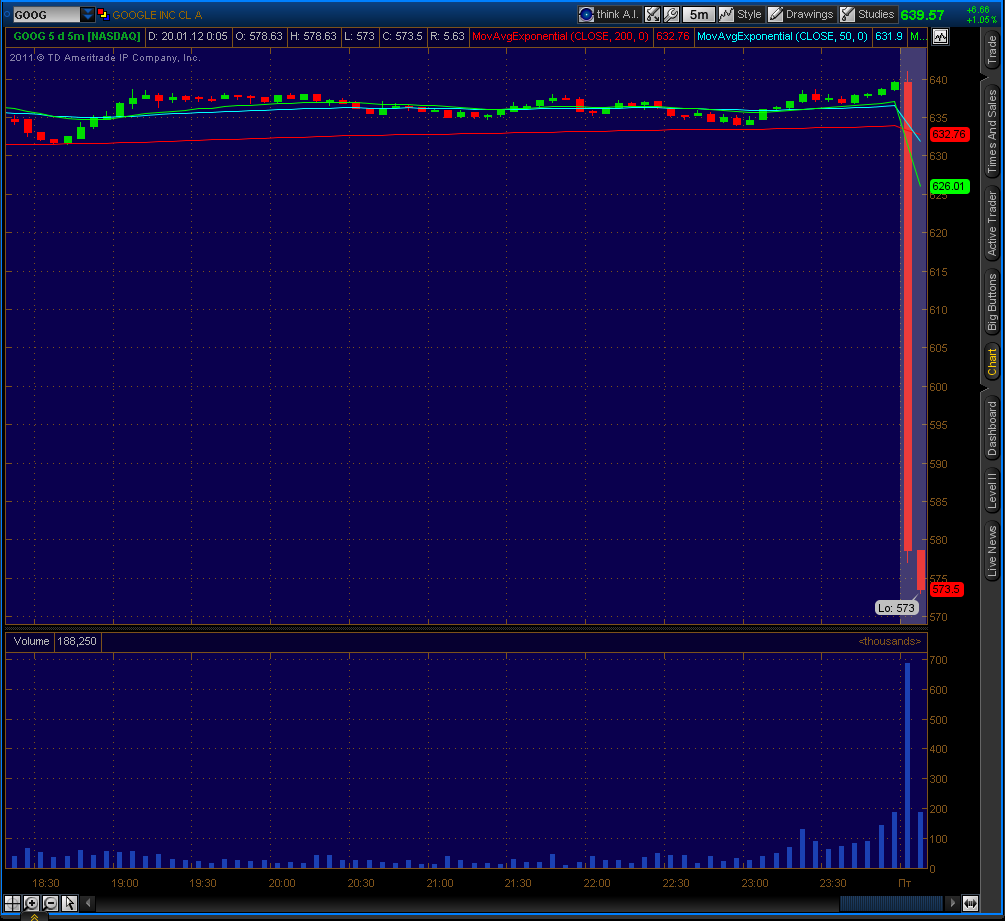
Task: Click the red 573.5 last price bubble
Action: pyautogui.click(x=947, y=590)
